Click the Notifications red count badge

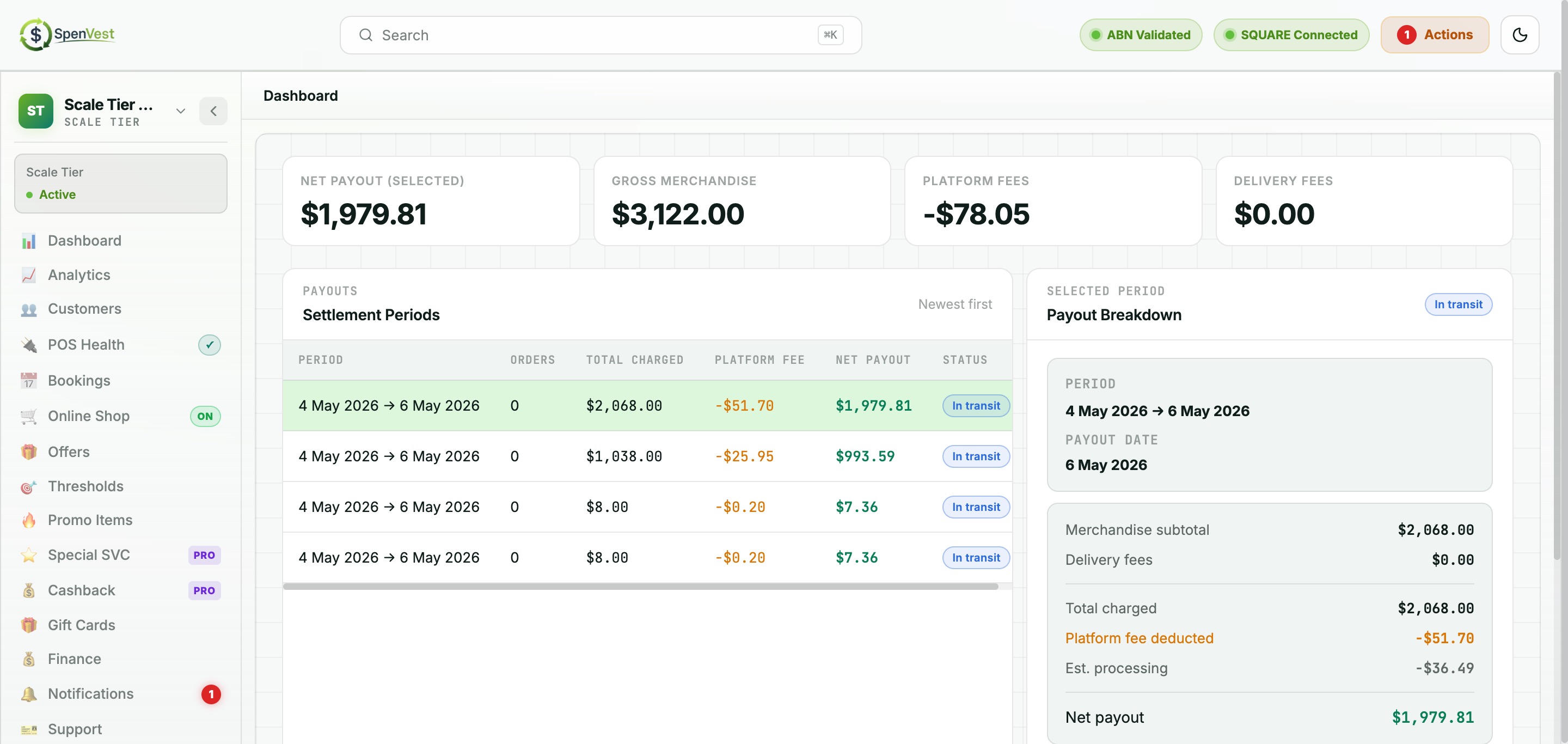tap(211, 694)
